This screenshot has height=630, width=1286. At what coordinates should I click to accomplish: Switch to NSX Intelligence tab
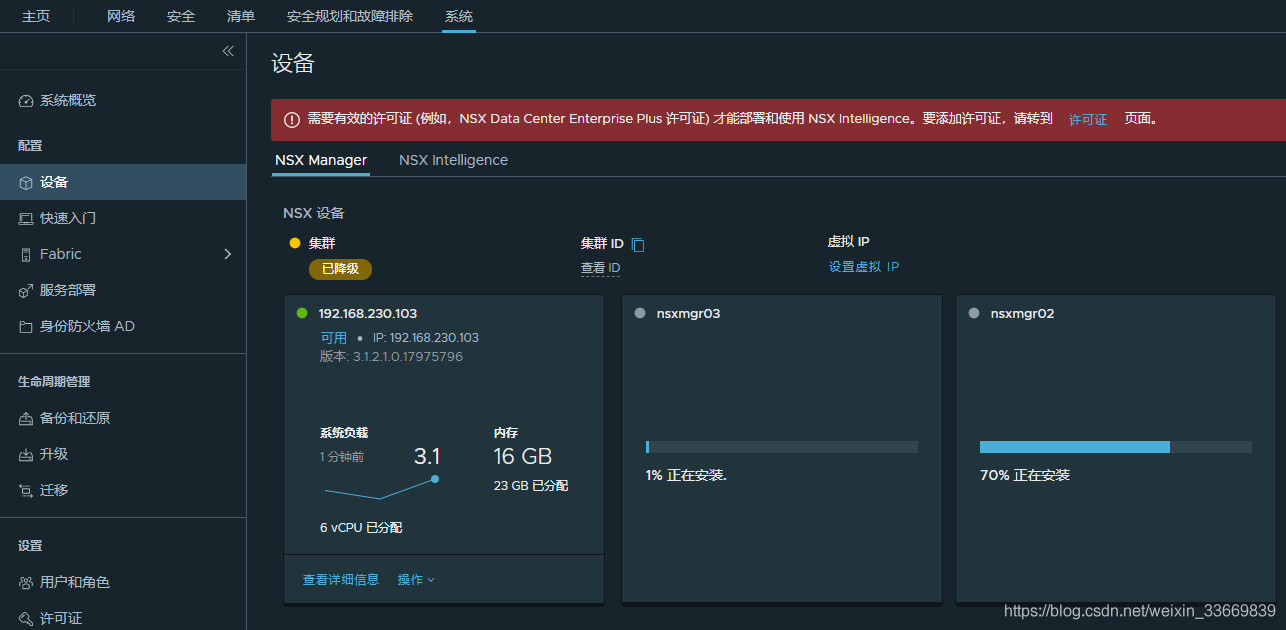(453, 160)
